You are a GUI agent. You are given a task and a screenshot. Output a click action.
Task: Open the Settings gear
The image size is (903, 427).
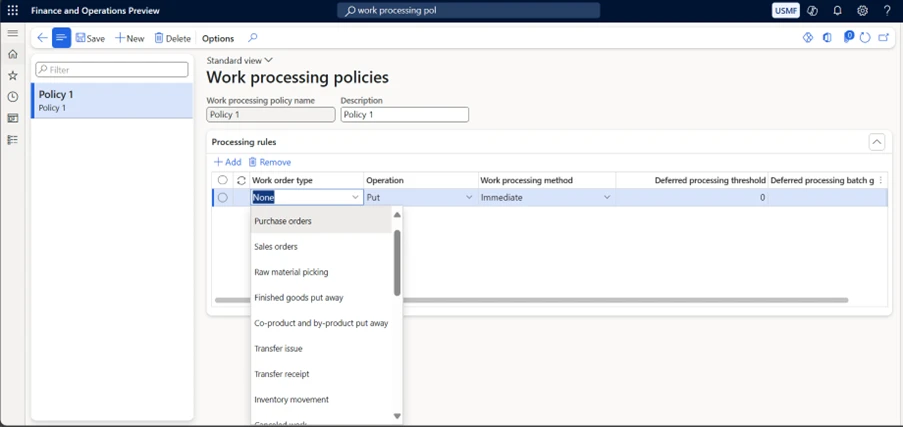pos(862,10)
